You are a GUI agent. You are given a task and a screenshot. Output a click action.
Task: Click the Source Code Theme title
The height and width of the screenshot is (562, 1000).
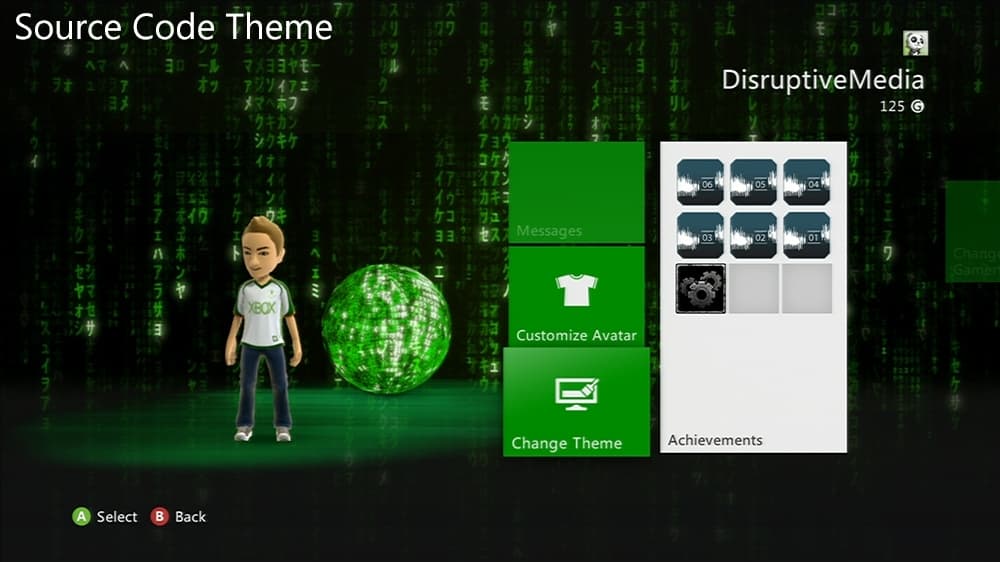(173, 27)
